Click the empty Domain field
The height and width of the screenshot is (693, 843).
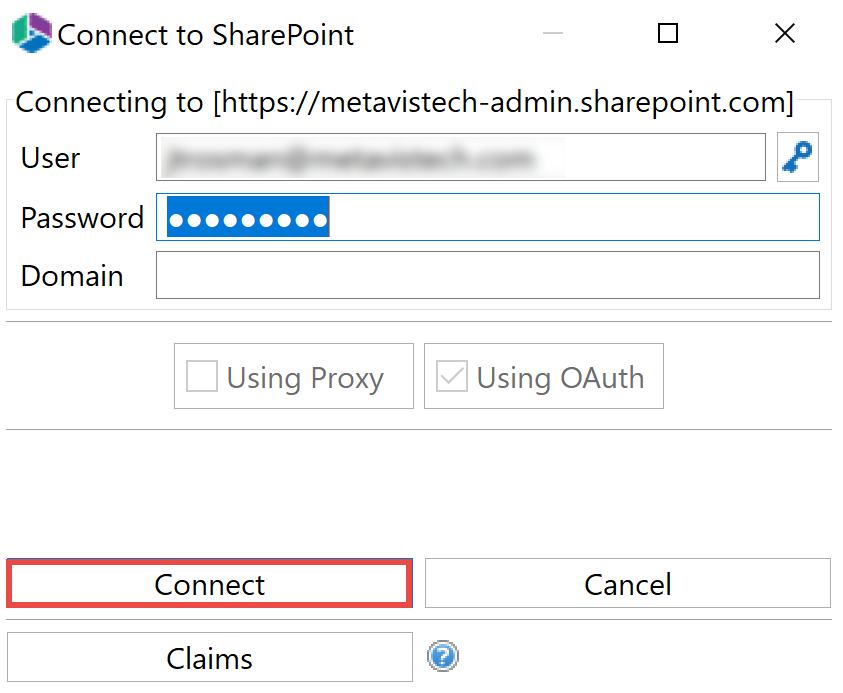pos(487,275)
